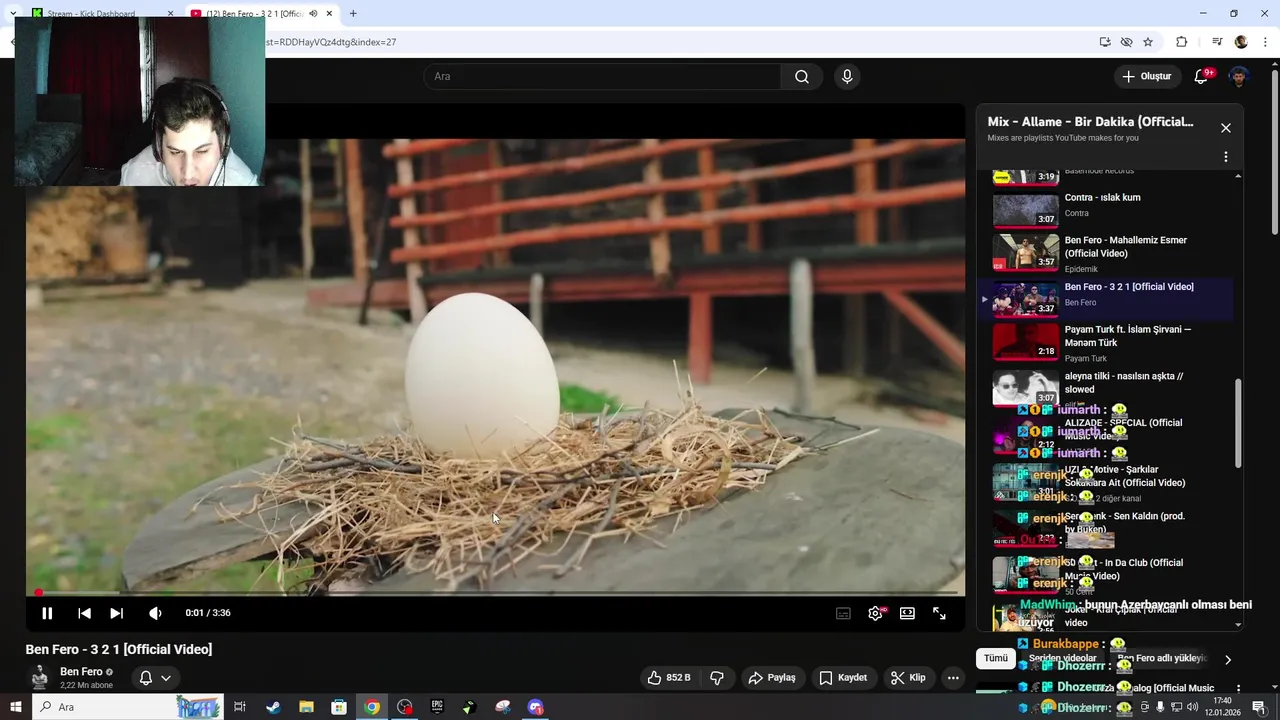Click the Windows taskbar search box

[x=128, y=707]
